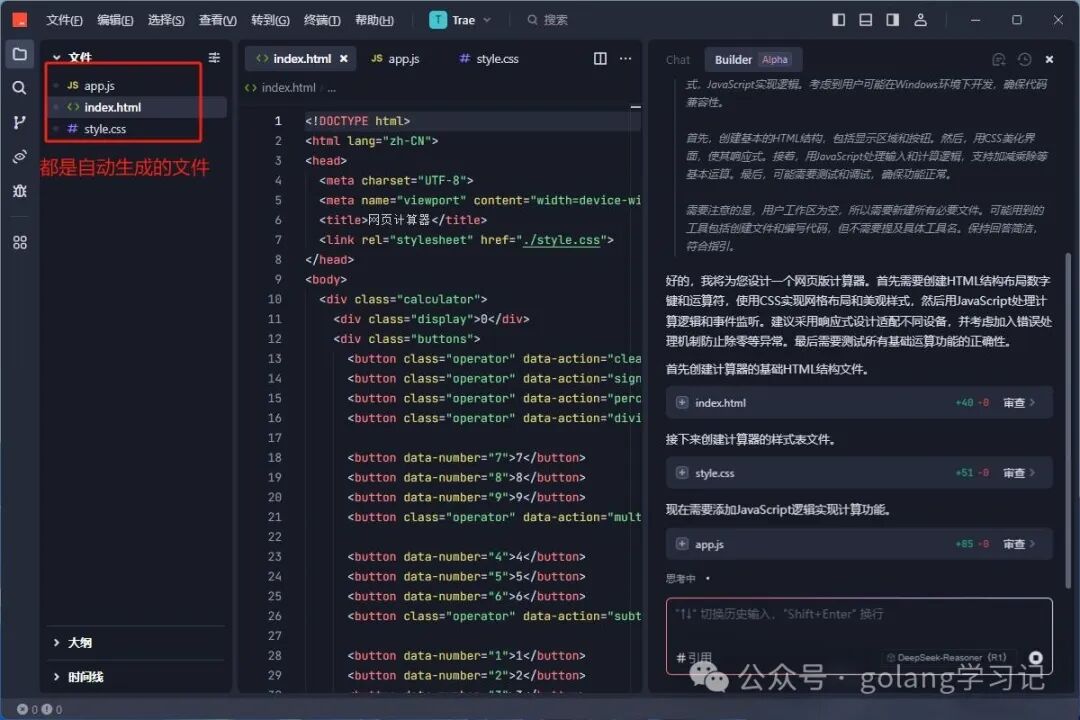Click the file explorer settings icon
Viewport: 1080px width, 720px height.
(x=214, y=57)
